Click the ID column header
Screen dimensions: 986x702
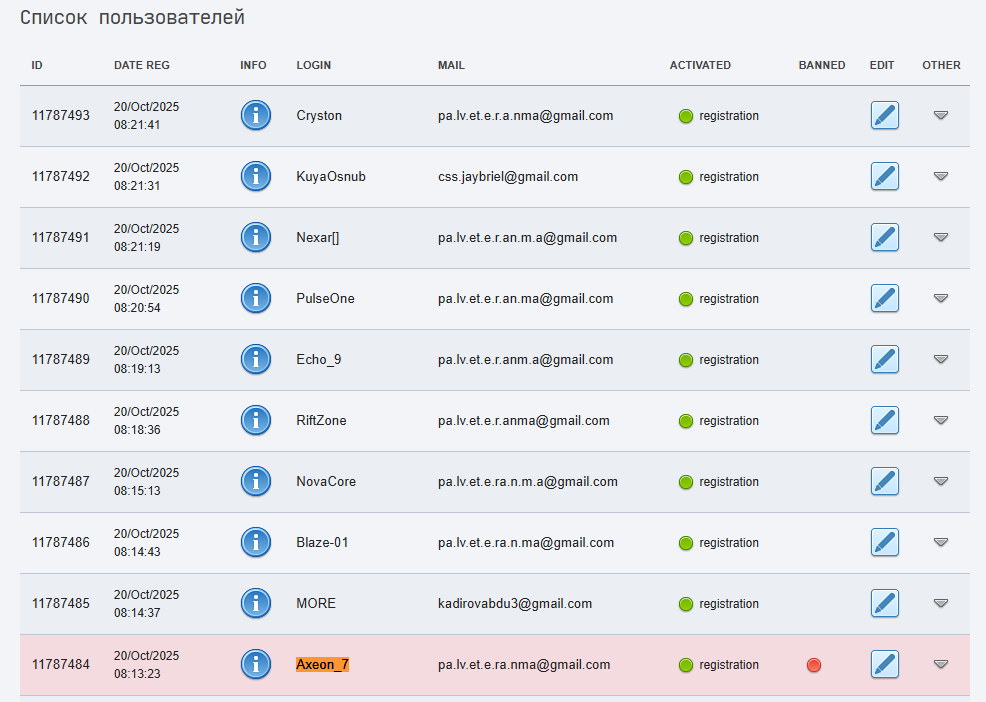click(x=37, y=65)
